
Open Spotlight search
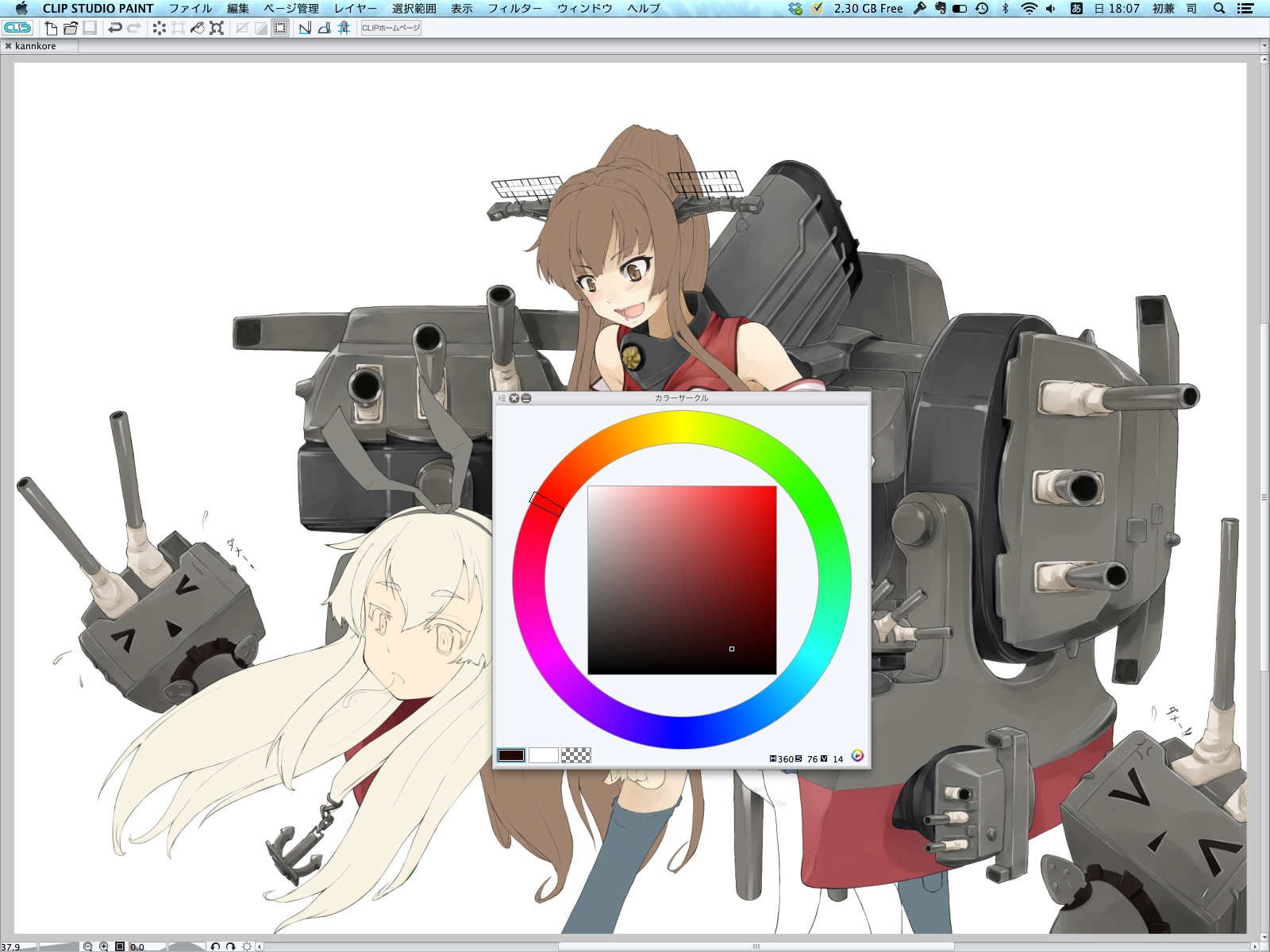pos(1219,9)
